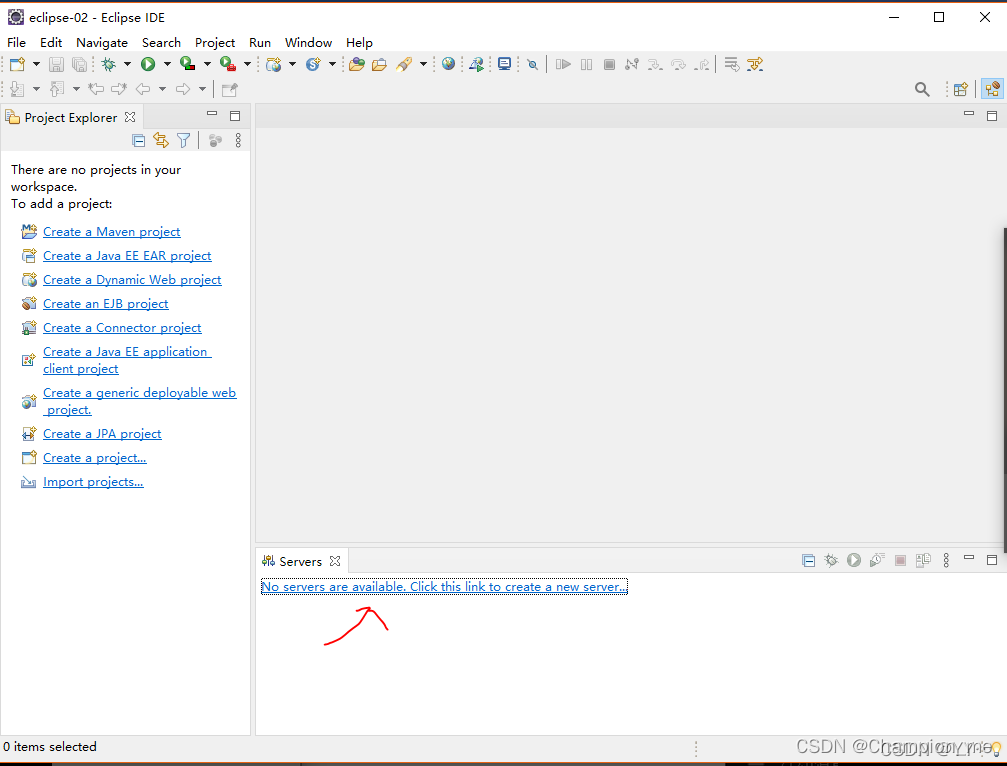Viewport: 1007px width, 766px height.
Task: Select the Servers tab
Action: 301,561
